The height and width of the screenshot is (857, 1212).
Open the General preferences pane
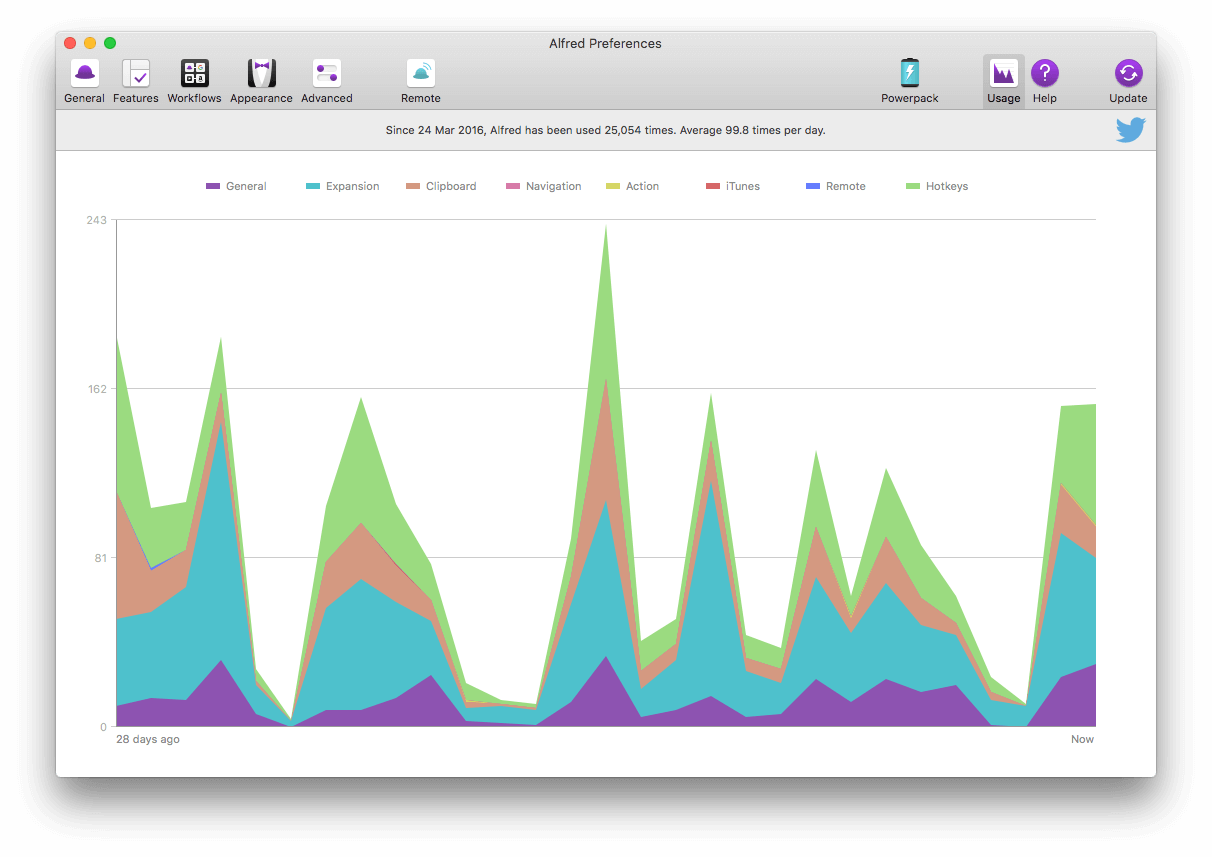coord(84,75)
